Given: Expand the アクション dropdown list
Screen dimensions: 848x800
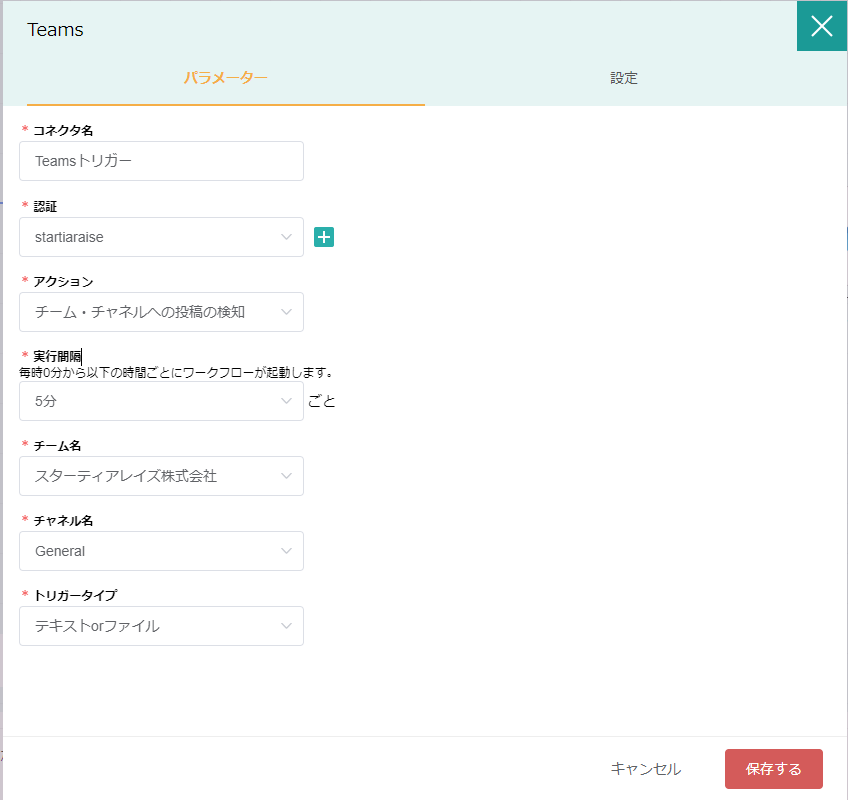Looking at the screenshot, I should click(x=161, y=312).
